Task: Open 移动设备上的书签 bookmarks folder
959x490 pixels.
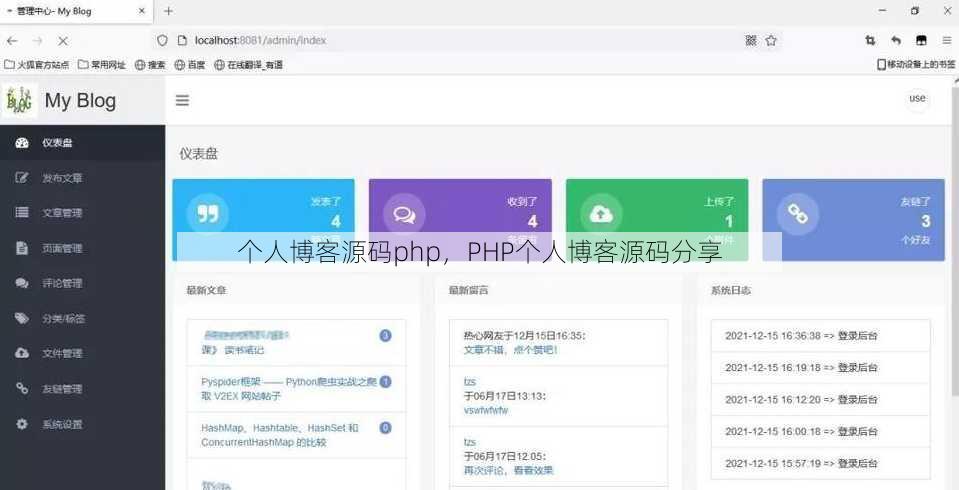Action: [x=916, y=64]
